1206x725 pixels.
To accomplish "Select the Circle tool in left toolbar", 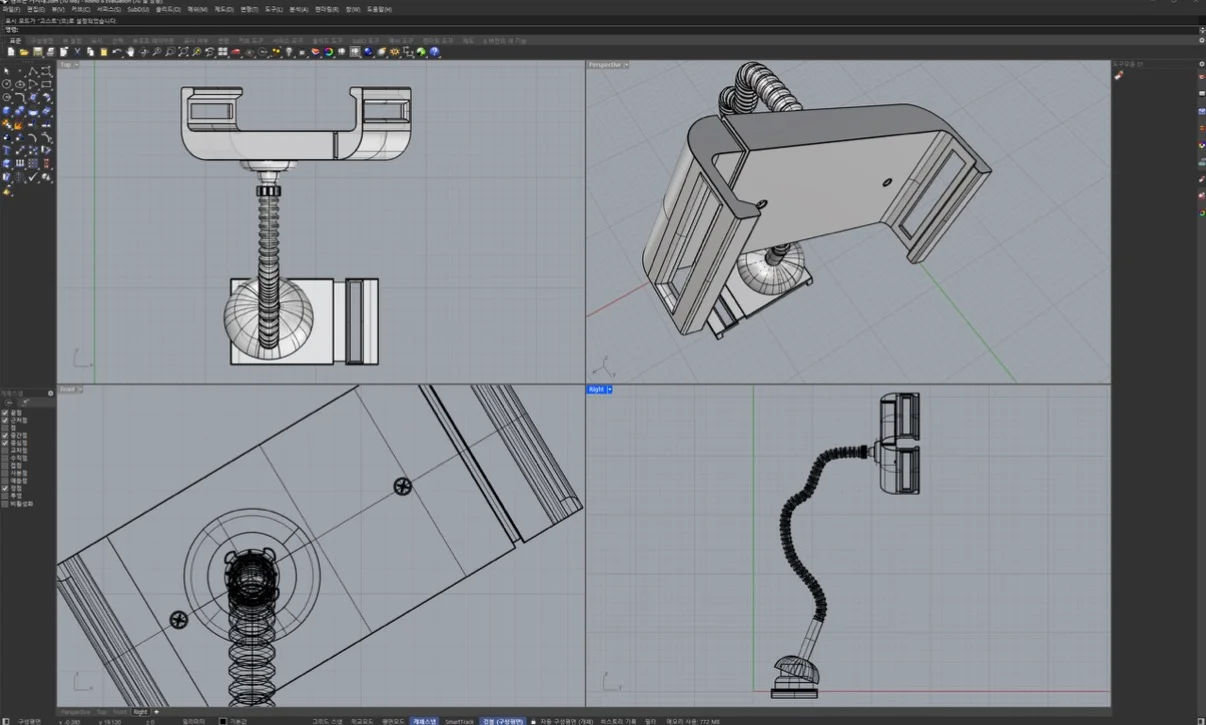I will pos(6,84).
